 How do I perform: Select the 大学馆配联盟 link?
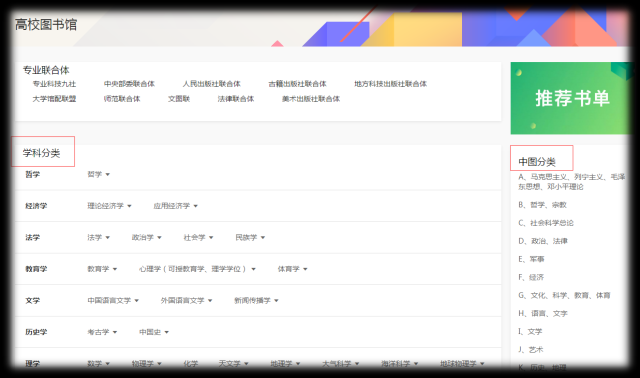pos(54,99)
